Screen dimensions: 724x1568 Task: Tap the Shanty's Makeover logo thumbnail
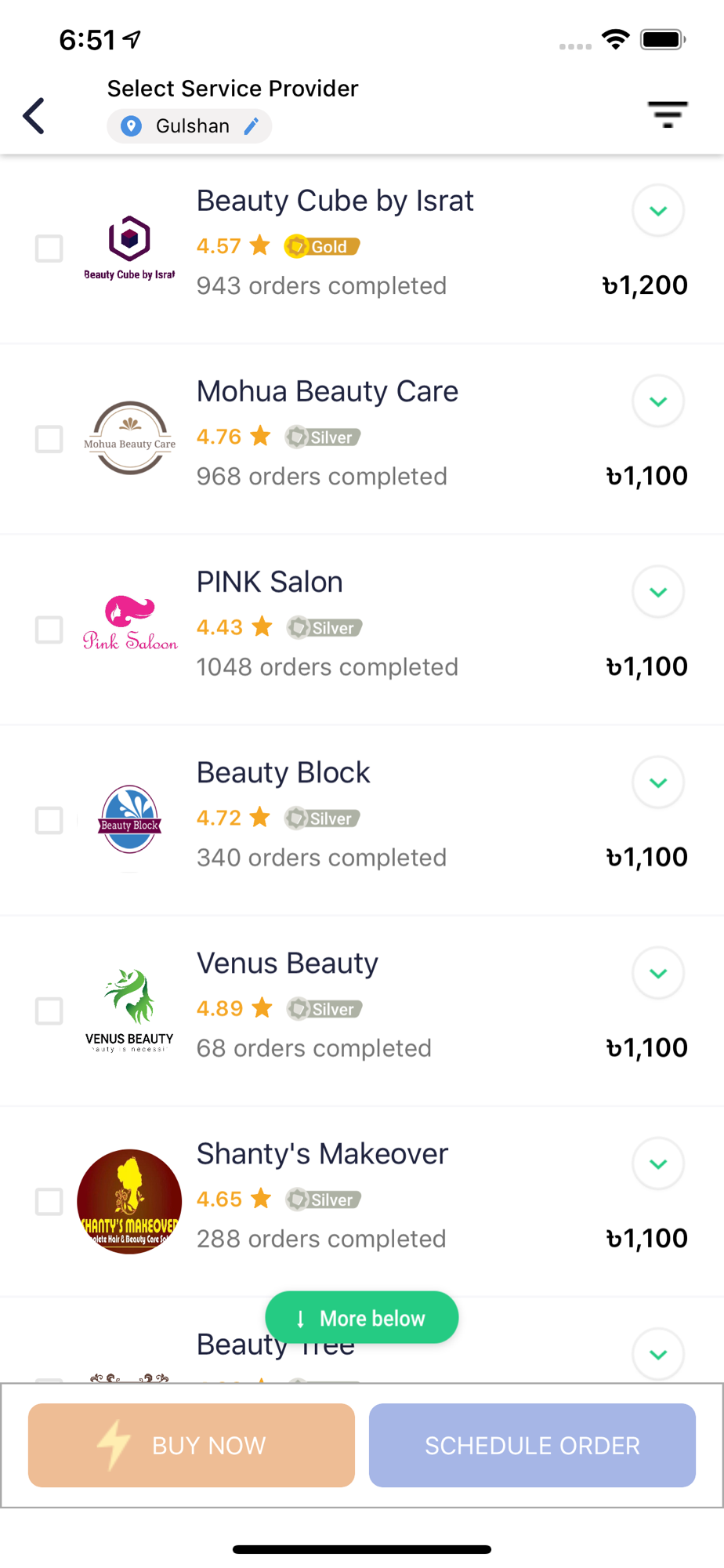coord(129,1201)
